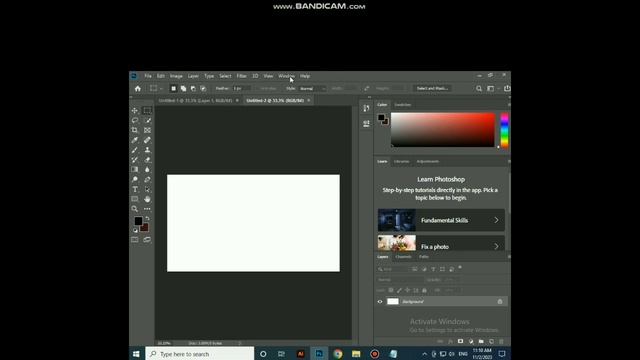The image size is (640, 360).
Task: Expand the Fundamental Skills chevron
Action: coord(496,220)
